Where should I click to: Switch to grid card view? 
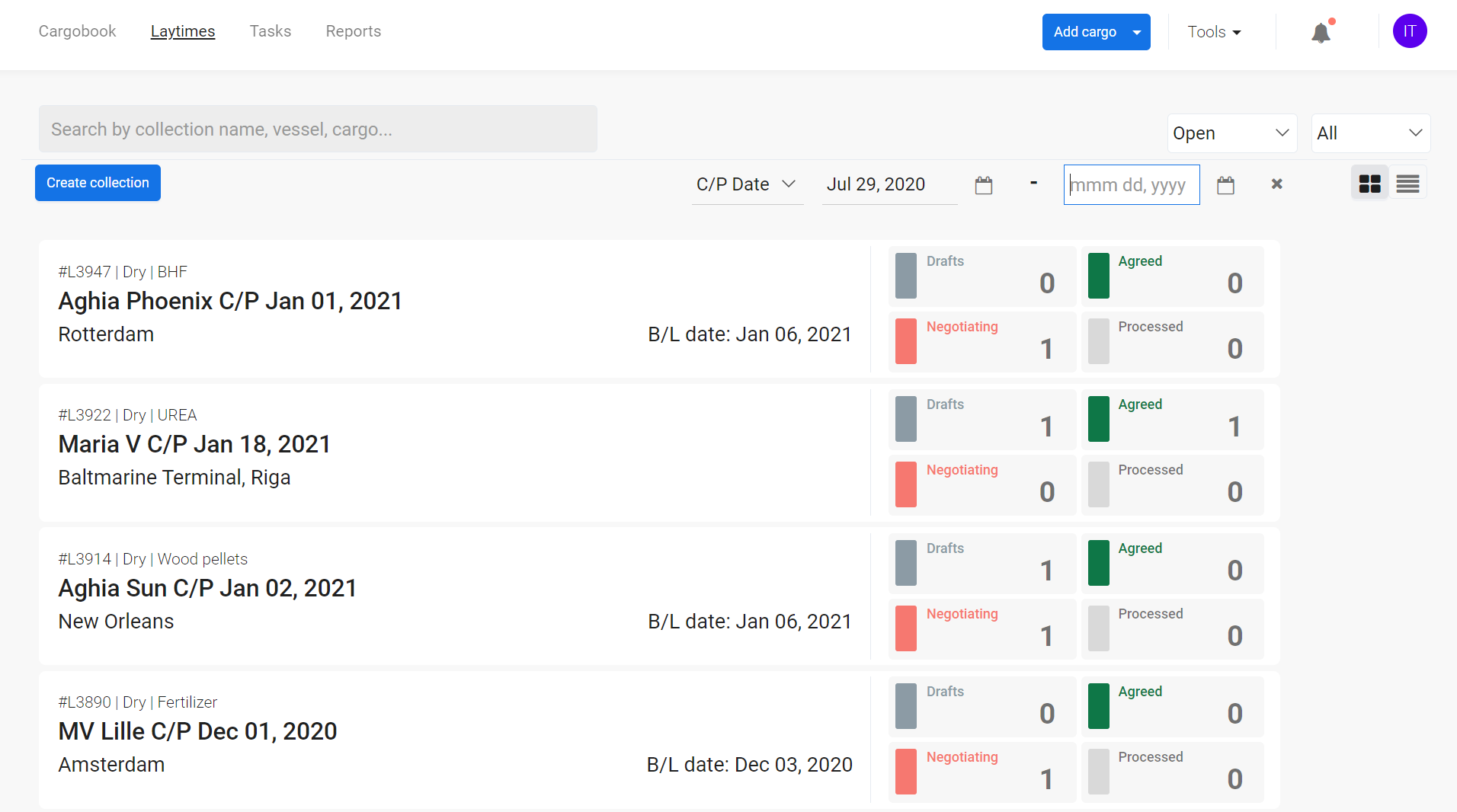coord(1369,184)
